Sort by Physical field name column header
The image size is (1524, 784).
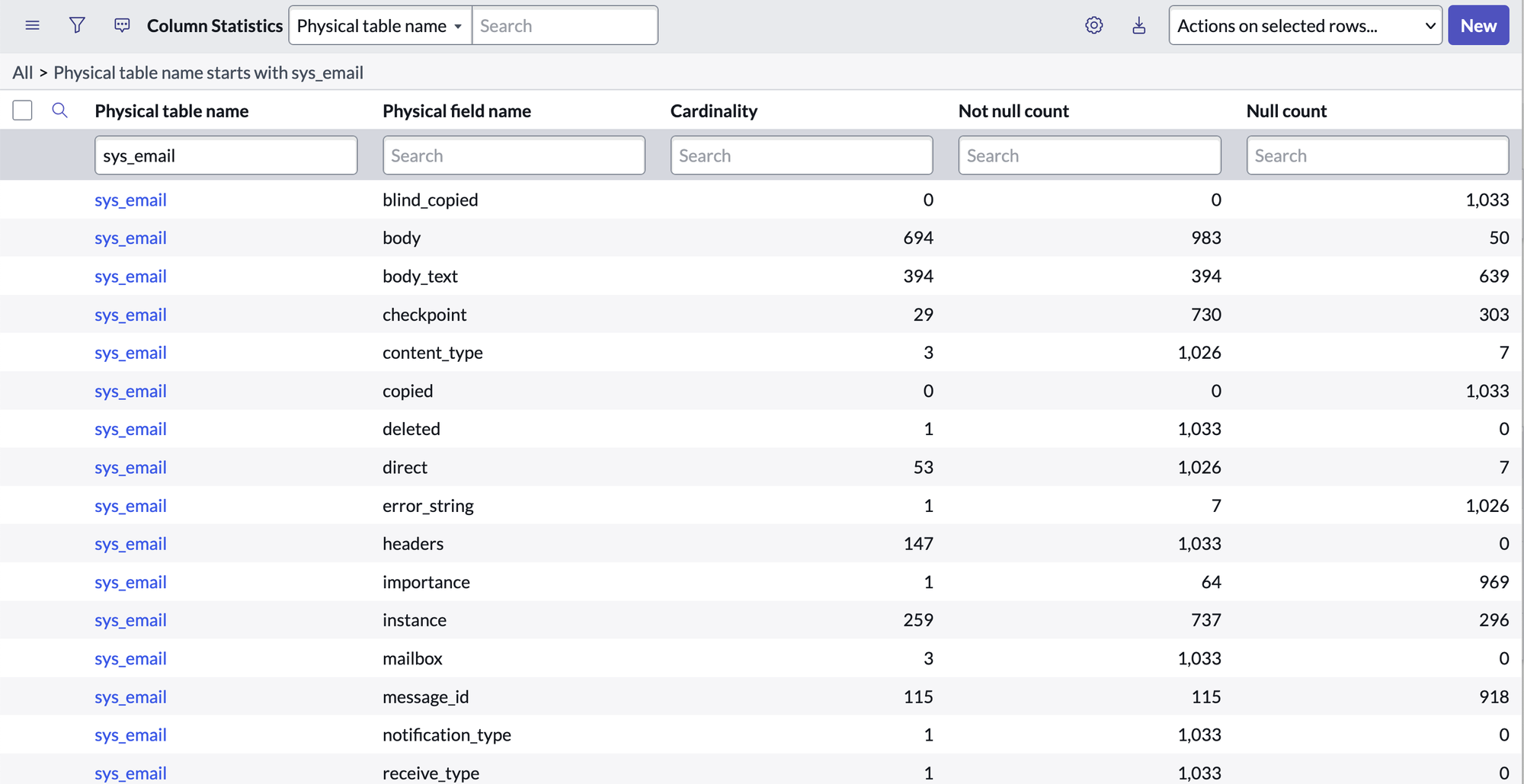[456, 111]
